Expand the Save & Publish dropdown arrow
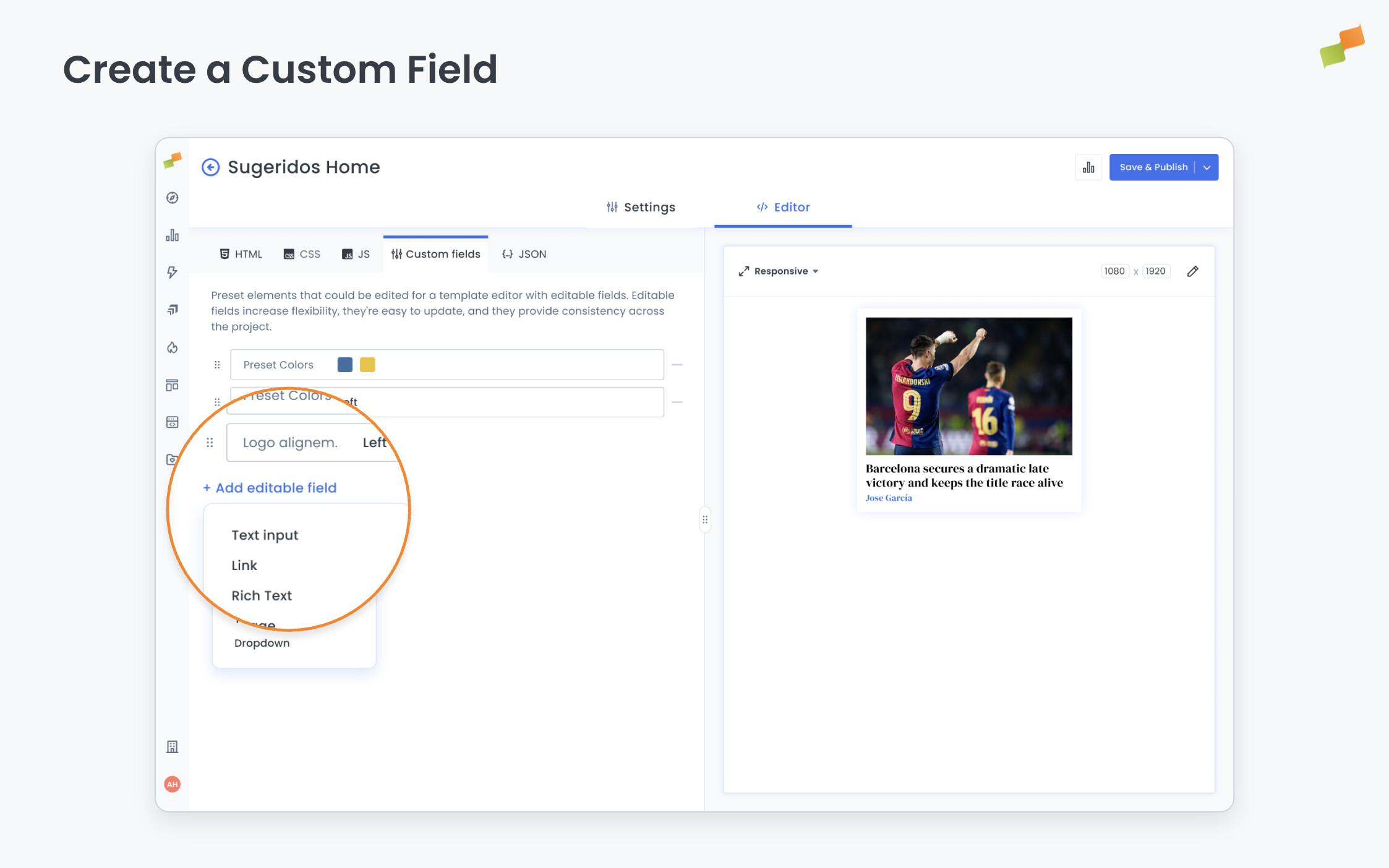 1207,168
